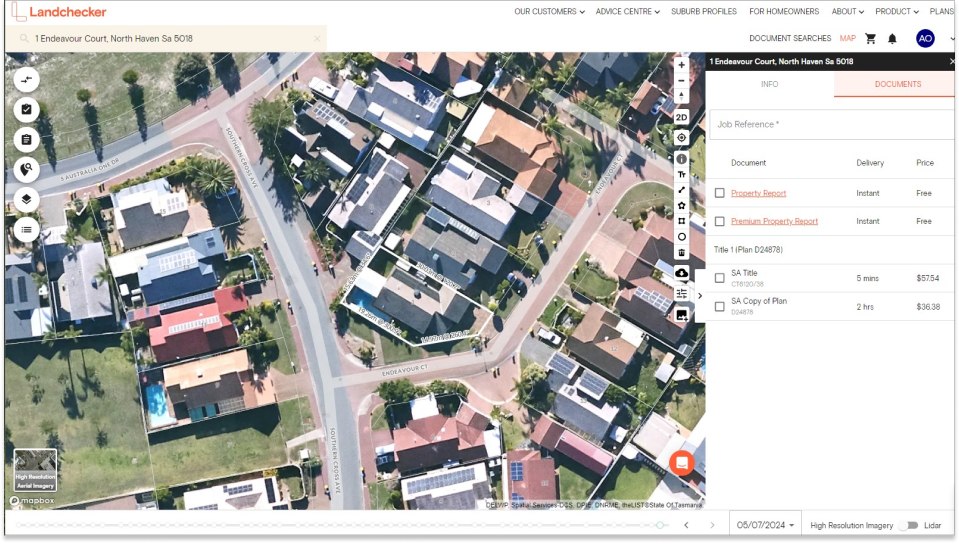Viewport: 959px width, 544px height.
Task: Zoom in the map with plus
Action: (x=681, y=65)
